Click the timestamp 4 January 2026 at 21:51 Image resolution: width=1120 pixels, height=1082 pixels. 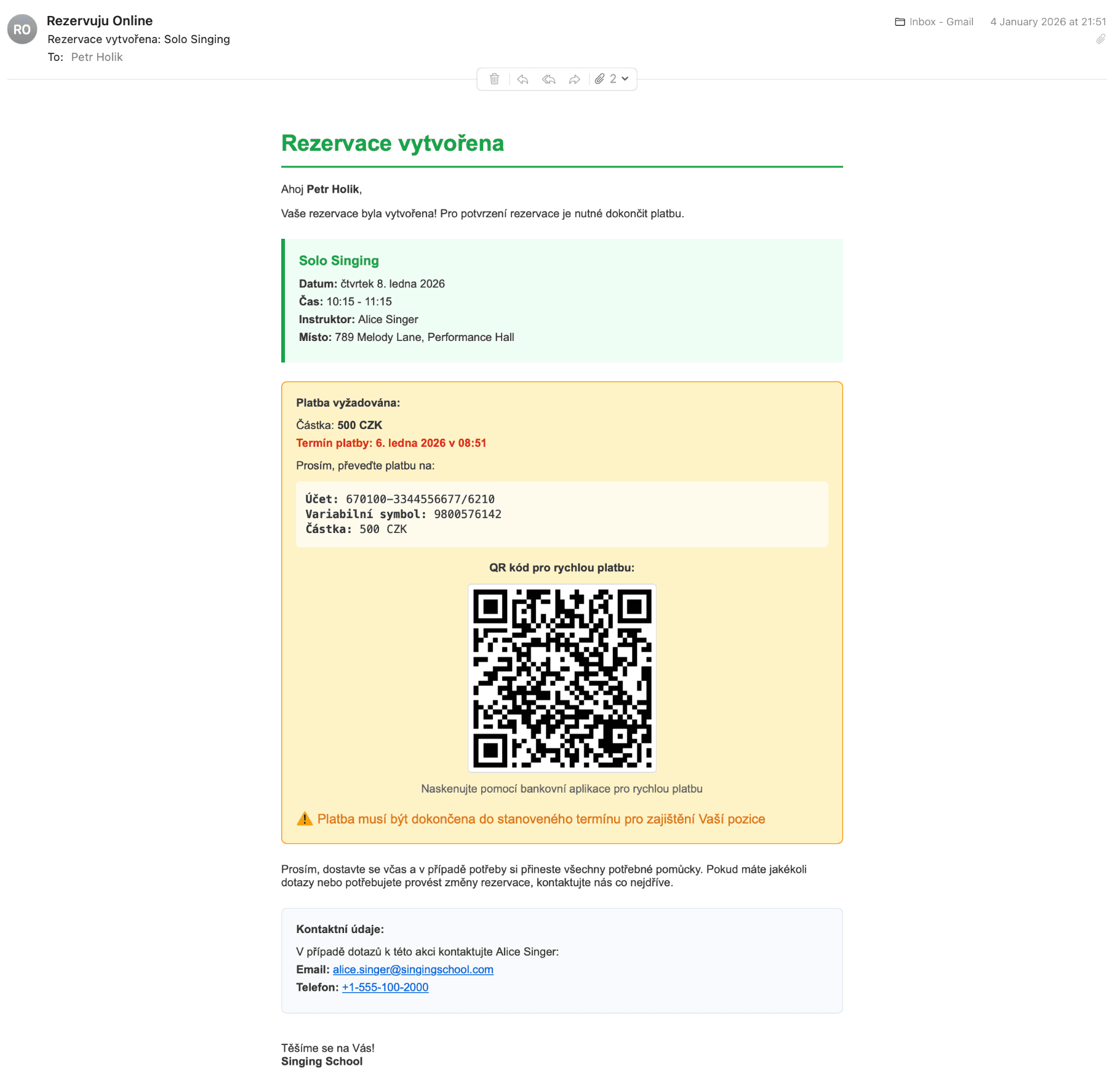[x=1049, y=22]
